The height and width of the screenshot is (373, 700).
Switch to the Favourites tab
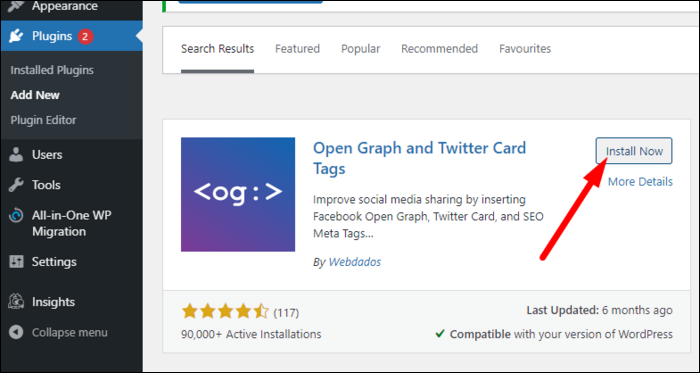(525, 49)
